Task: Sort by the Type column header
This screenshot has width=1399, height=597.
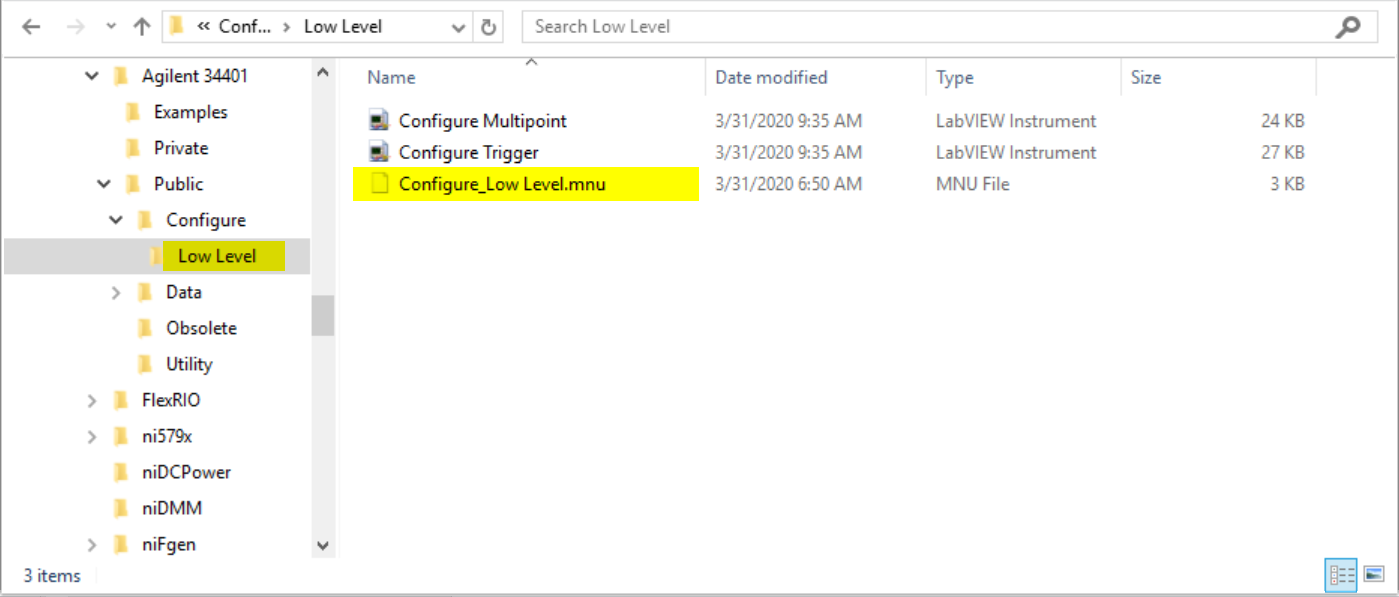Action: point(955,77)
